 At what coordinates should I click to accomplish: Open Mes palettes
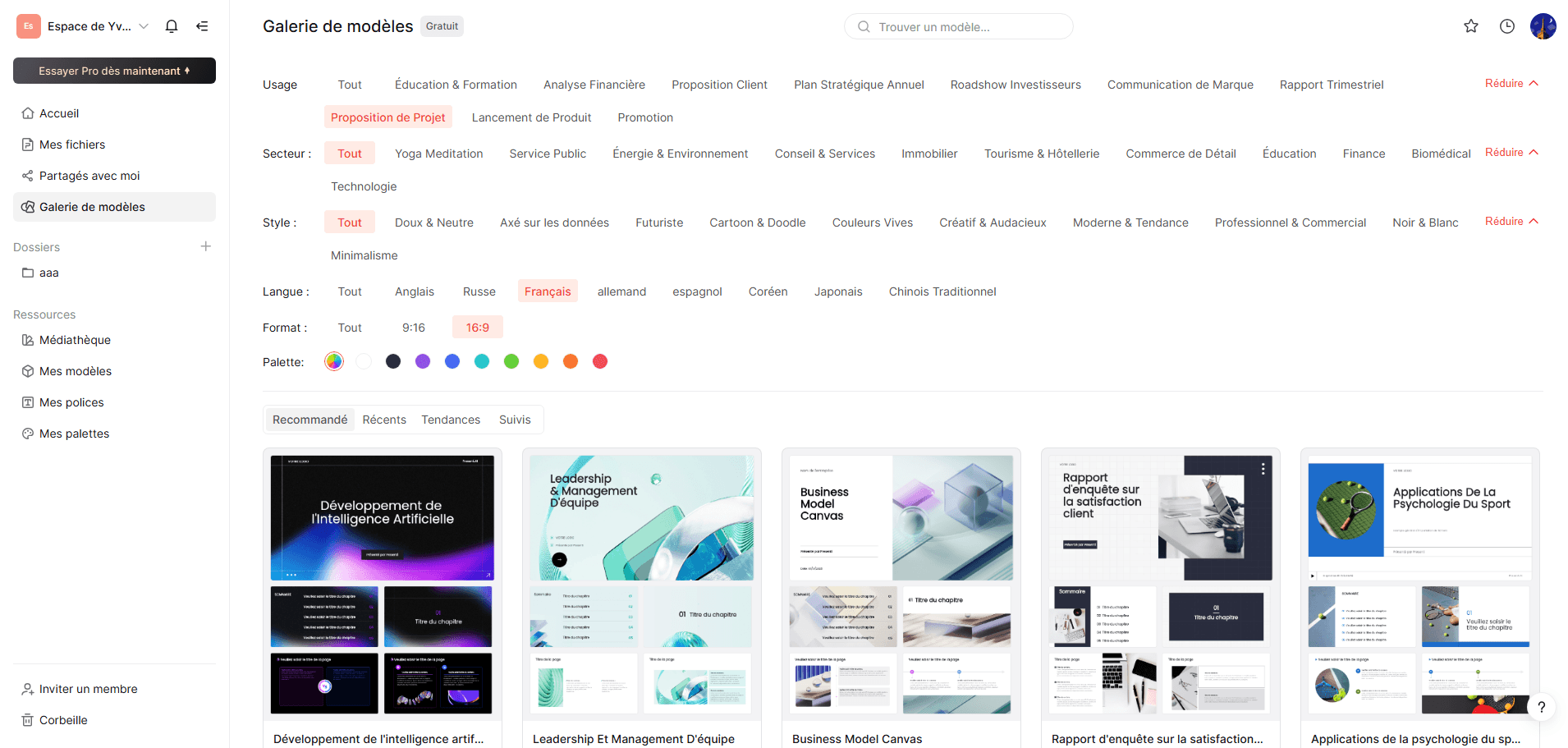pos(114,434)
